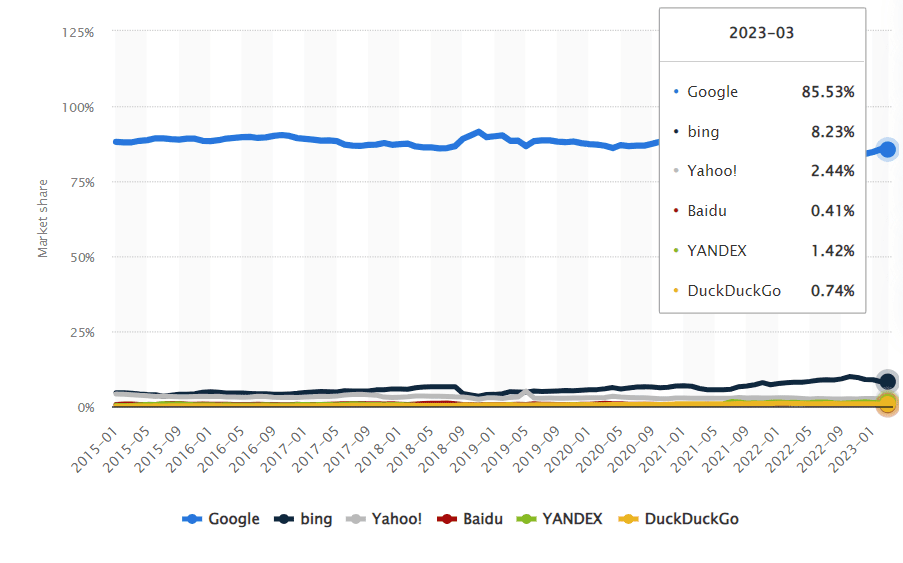Screen dimensions: 903x563
Task: Click the Google data point at 2023-03
Action: (x=887, y=150)
